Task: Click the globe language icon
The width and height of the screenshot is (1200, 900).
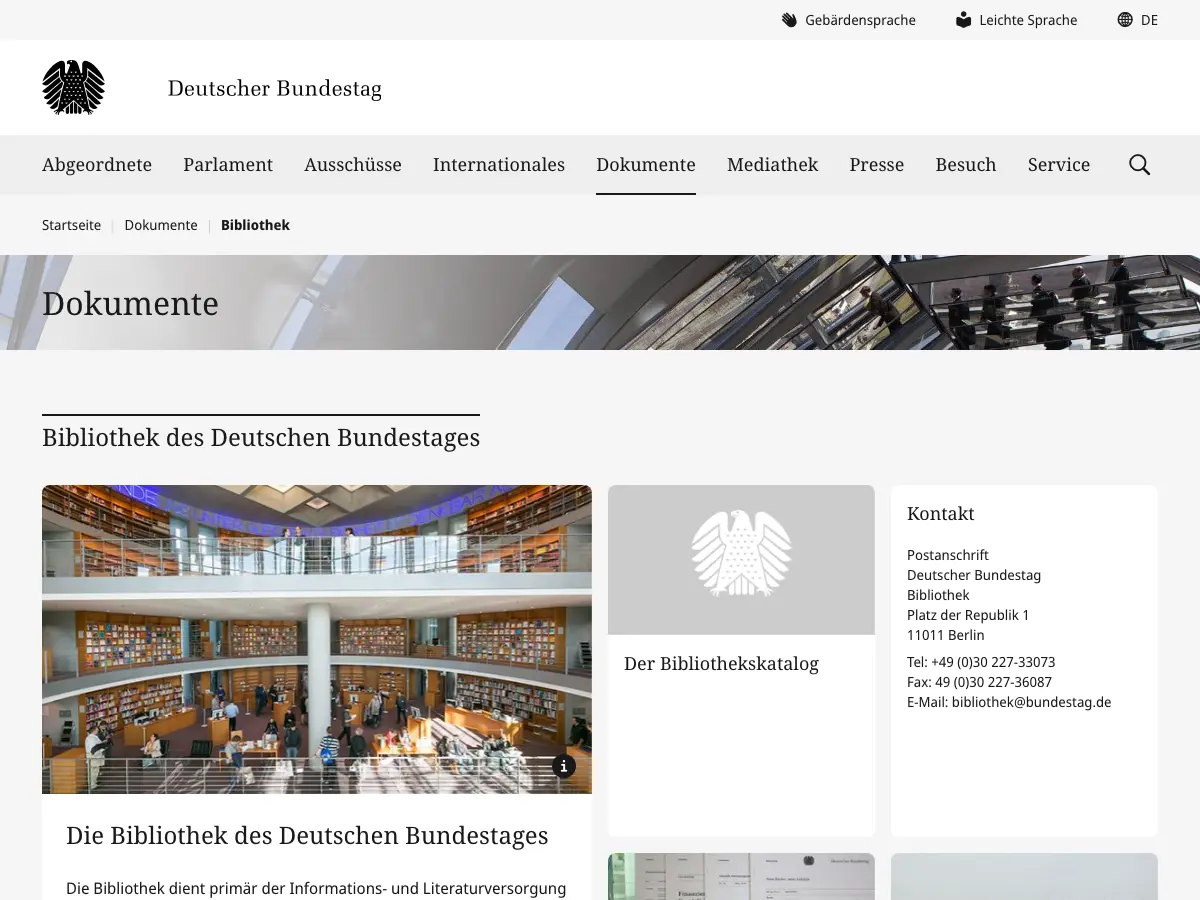Action: (1125, 20)
